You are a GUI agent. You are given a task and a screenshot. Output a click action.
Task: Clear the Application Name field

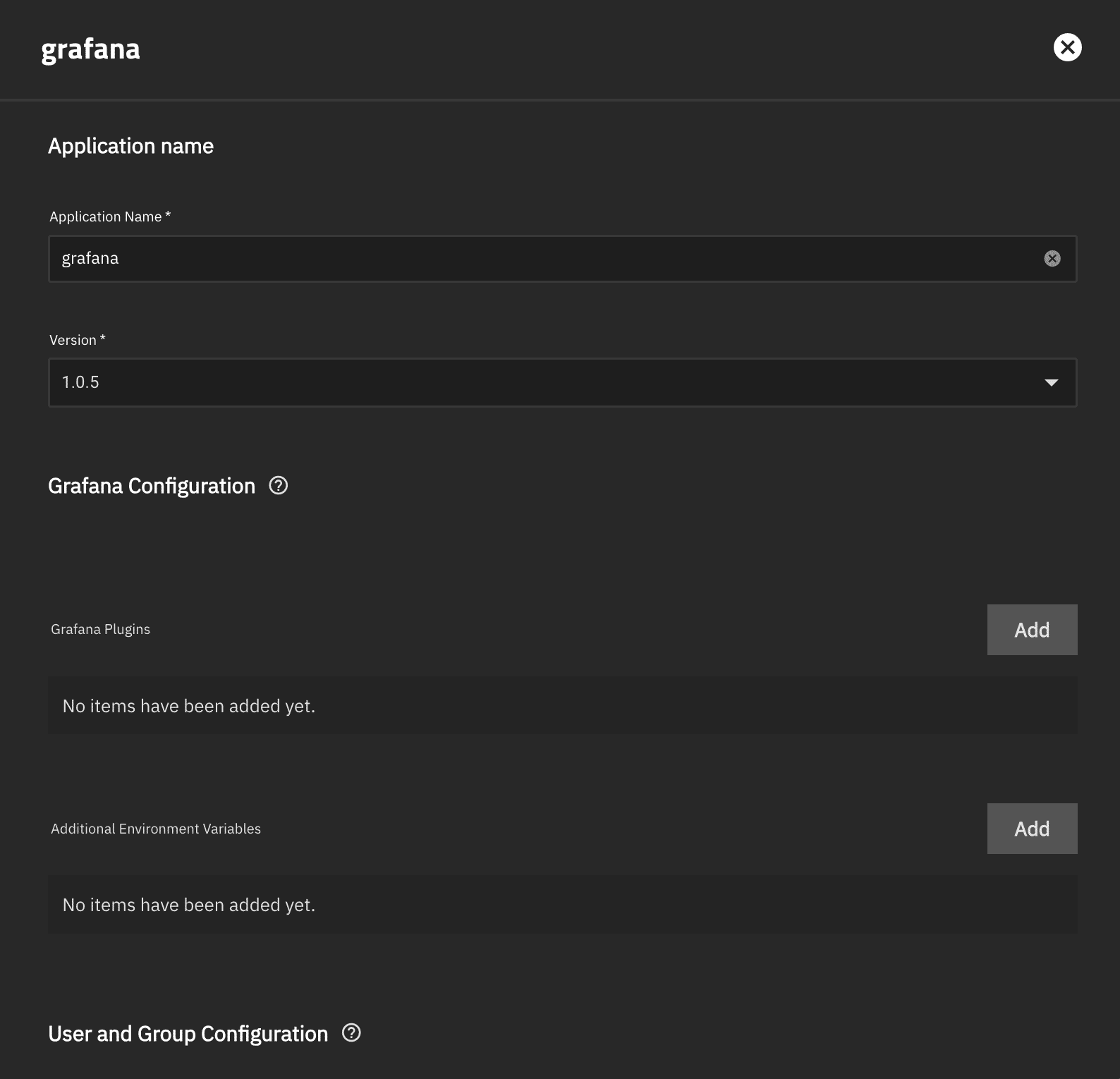(1052, 259)
